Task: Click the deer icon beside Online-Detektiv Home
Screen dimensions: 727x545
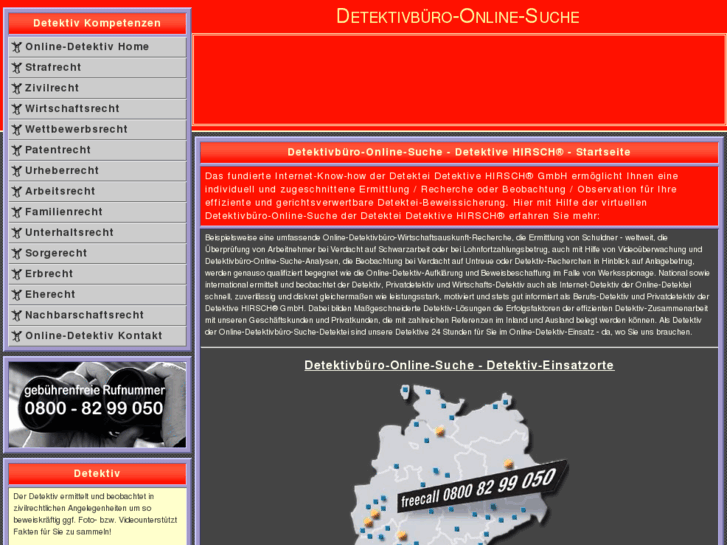Action: coord(17,47)
